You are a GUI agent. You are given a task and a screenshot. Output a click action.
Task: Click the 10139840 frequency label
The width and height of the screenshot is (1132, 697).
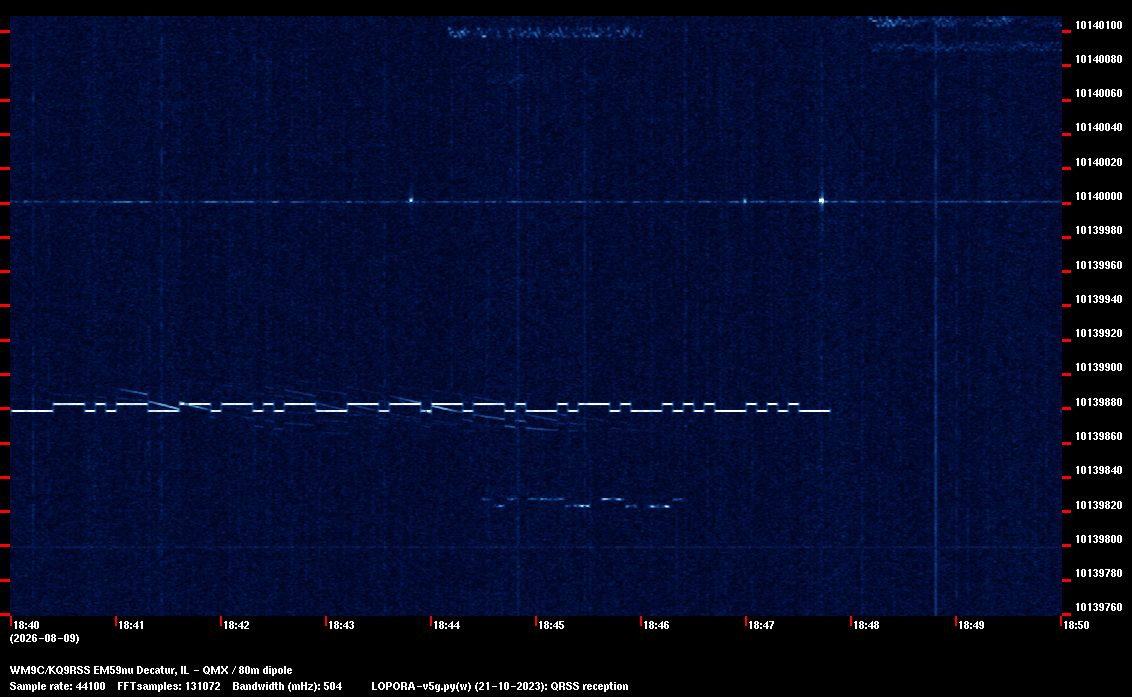click(x=1098, y=470)
